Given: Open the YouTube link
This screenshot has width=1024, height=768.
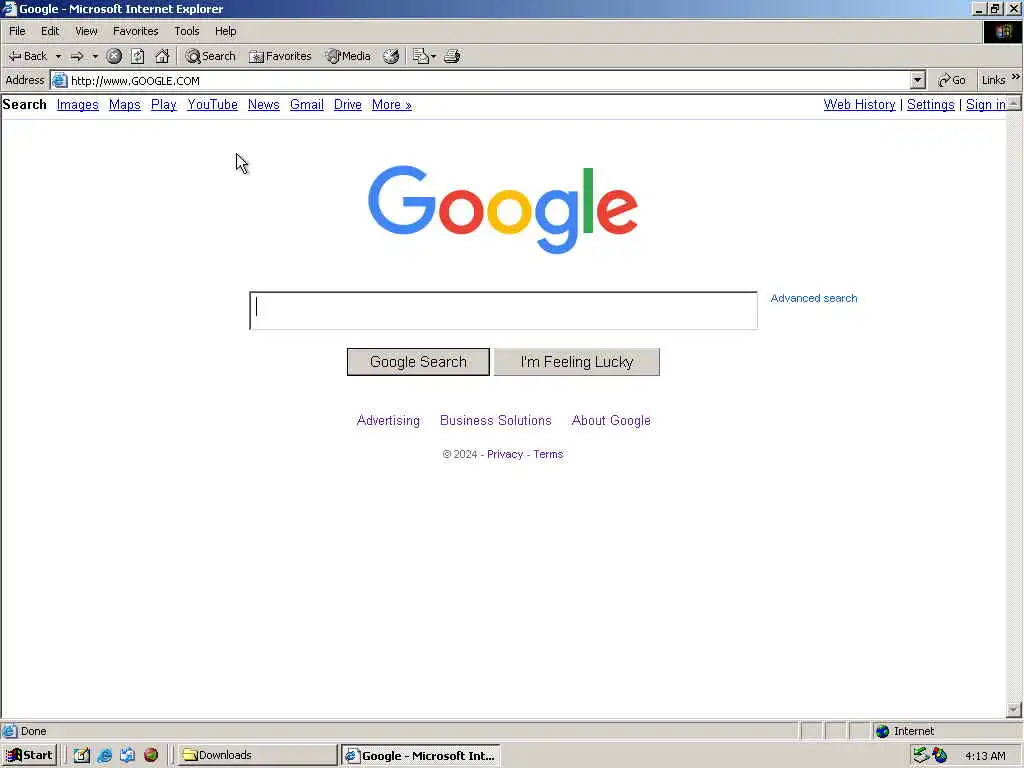Looking at the screenshot, I should point(212,104).
